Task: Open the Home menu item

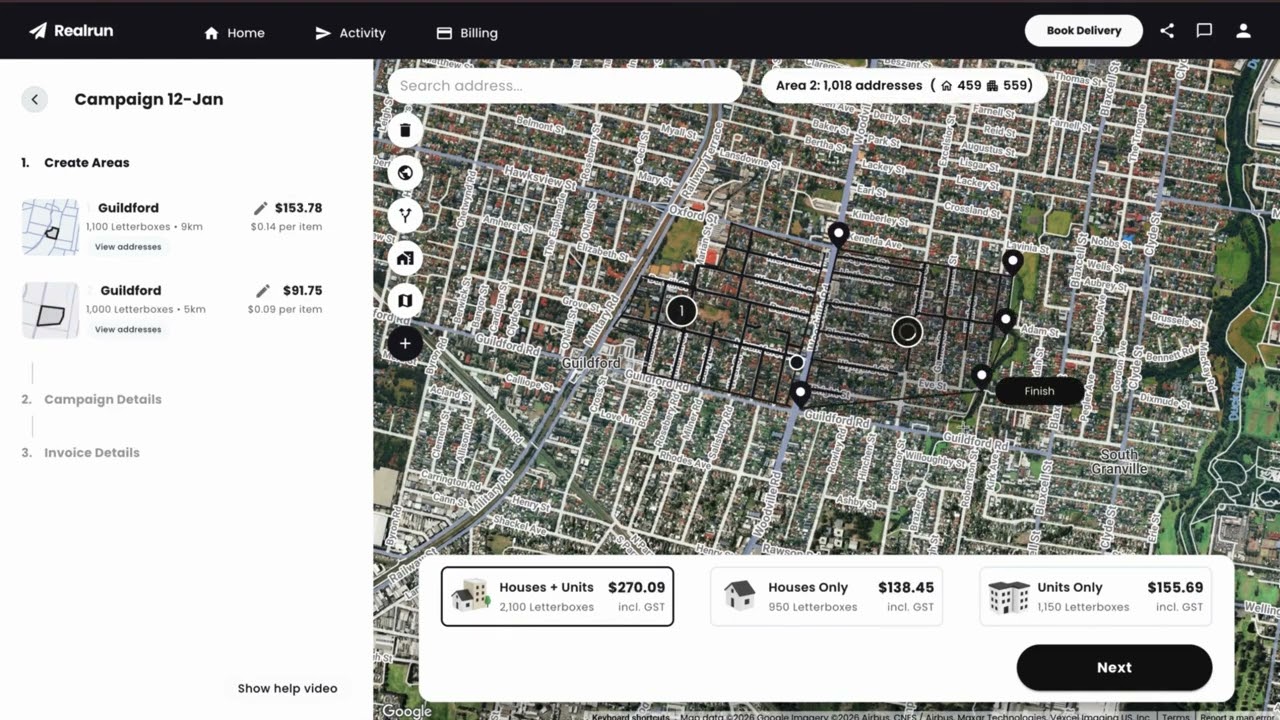Action: [x=234, y=33]
